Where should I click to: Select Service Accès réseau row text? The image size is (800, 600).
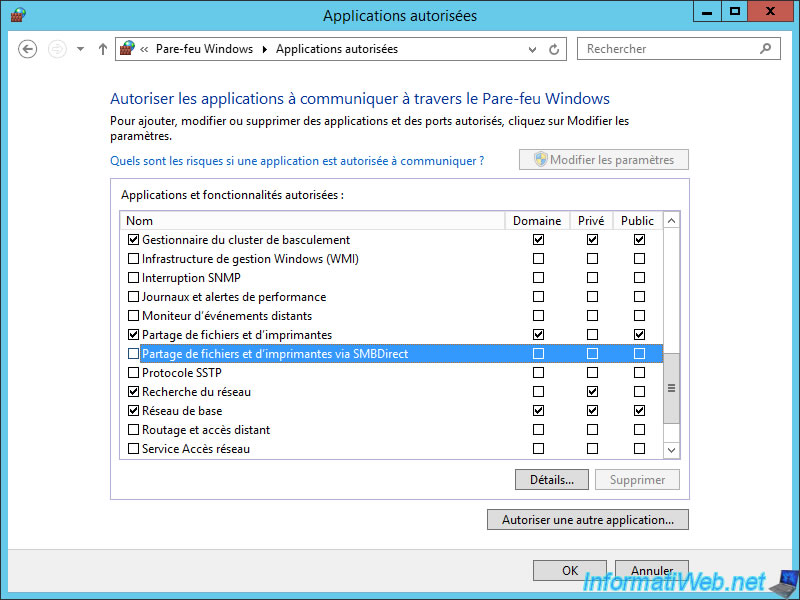(x=196, y=448)
